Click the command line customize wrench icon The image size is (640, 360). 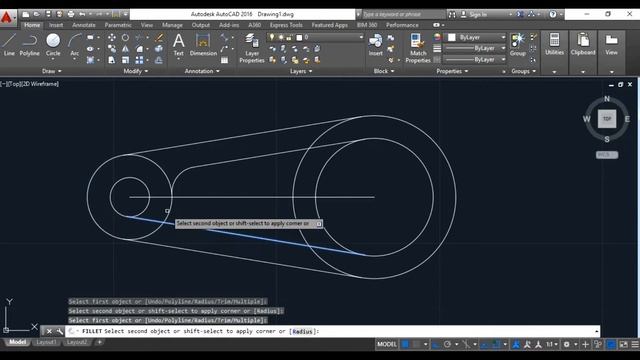click(x=60, y=331)
